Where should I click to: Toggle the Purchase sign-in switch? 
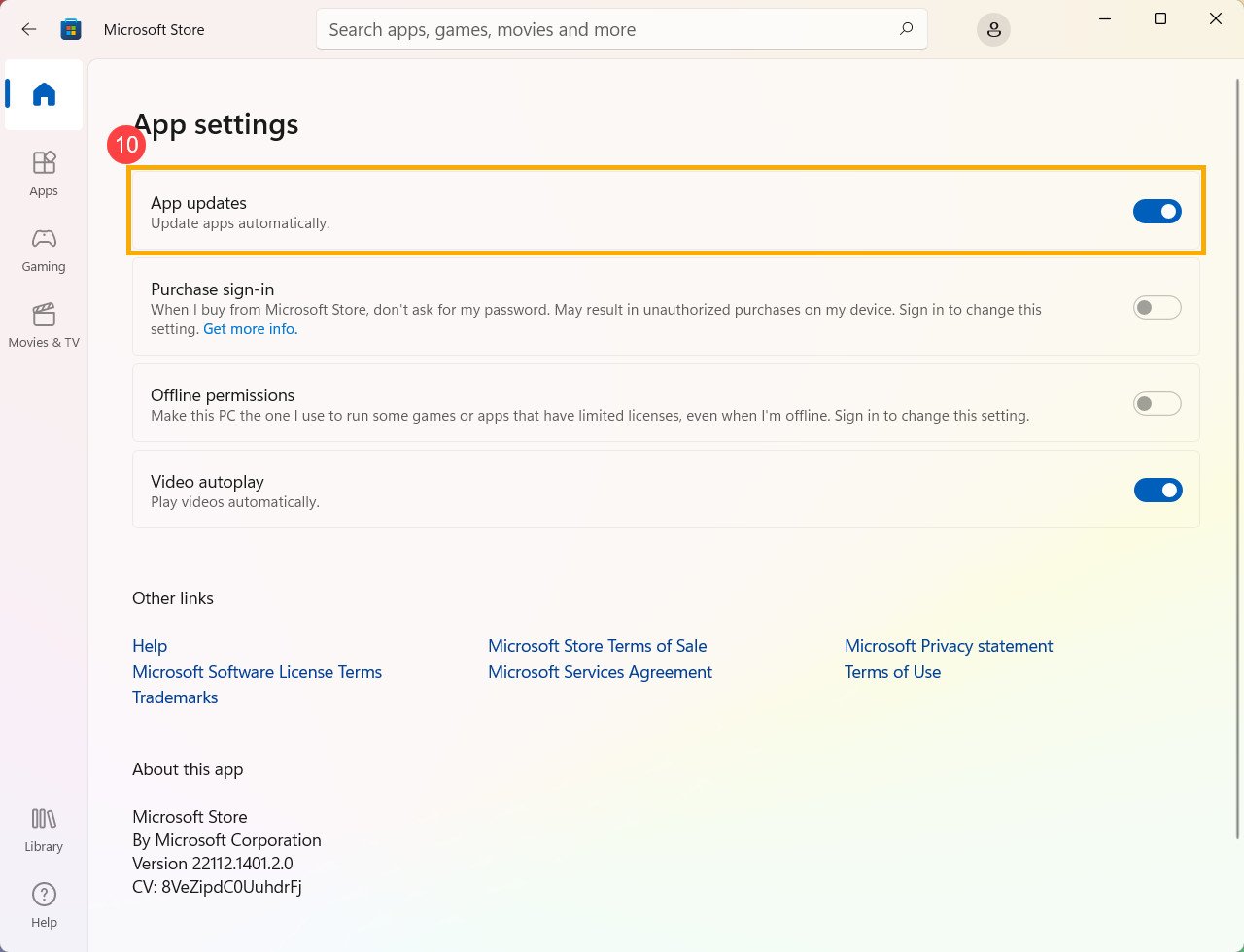point(1157,308)
